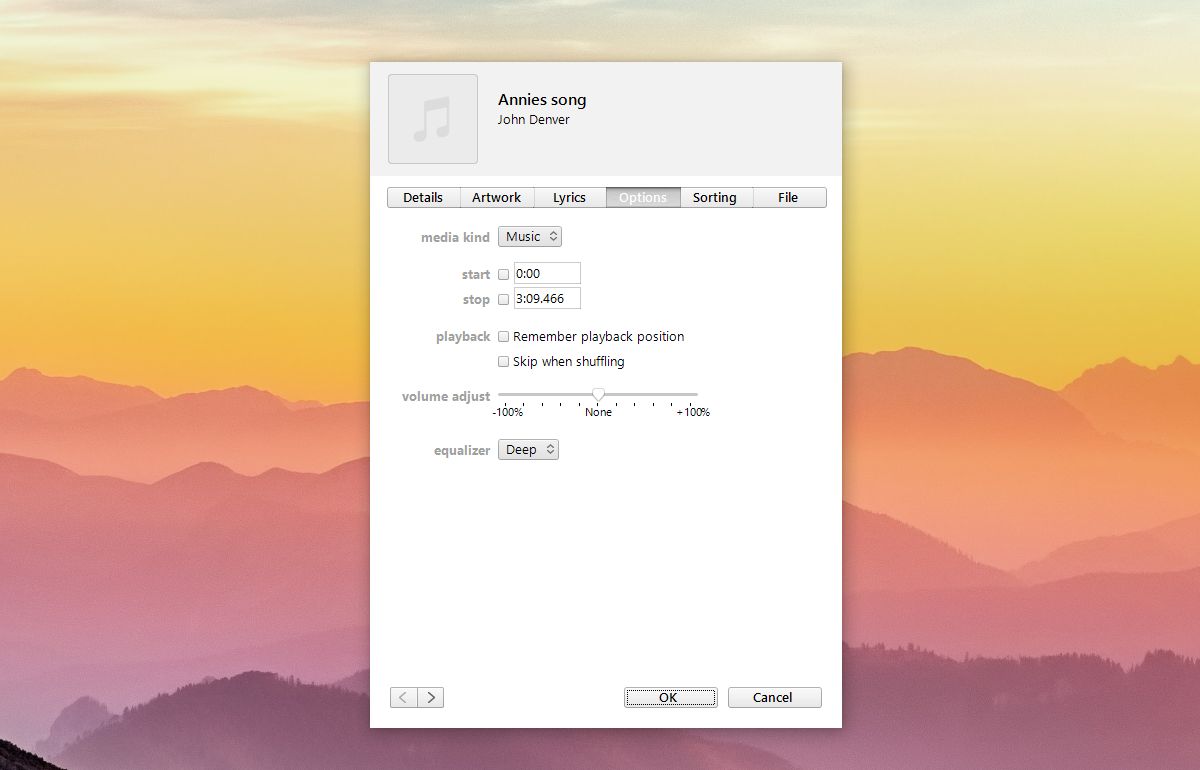Go to next song with right arrow
The width and height of the screenshot is (1200, 770).
tap(430, 698)
